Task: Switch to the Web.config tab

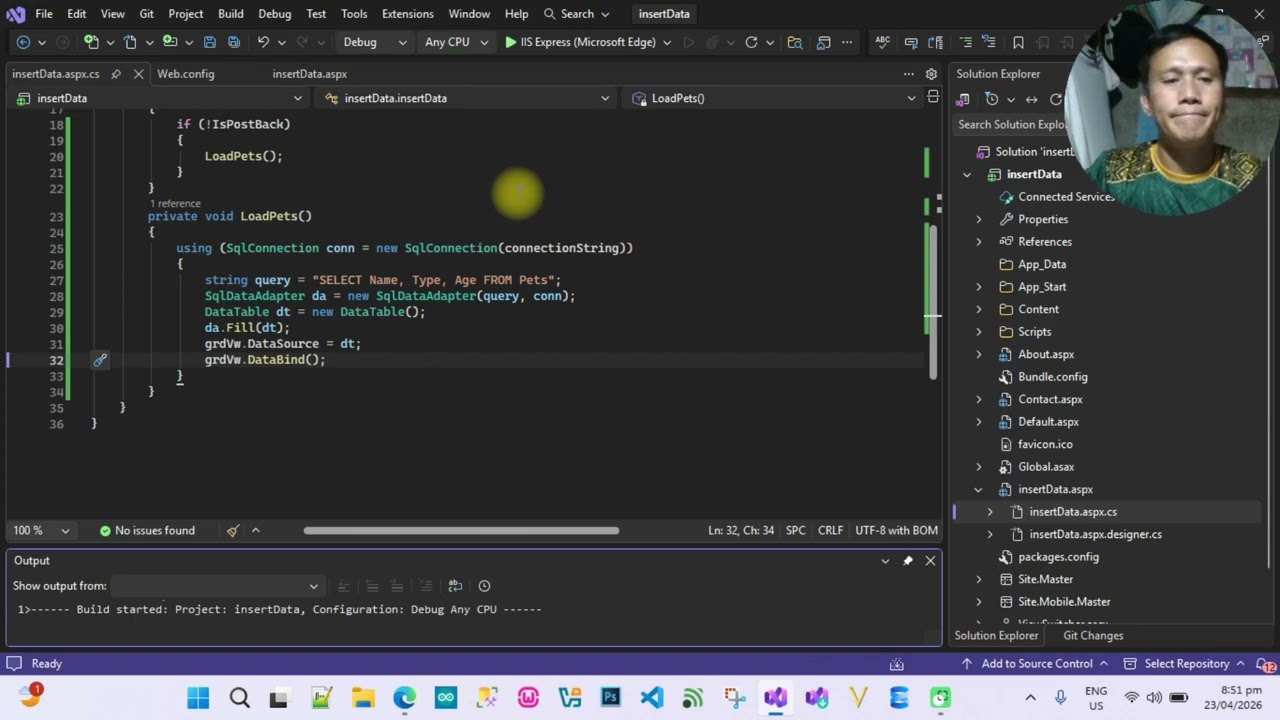Action: 185,74
